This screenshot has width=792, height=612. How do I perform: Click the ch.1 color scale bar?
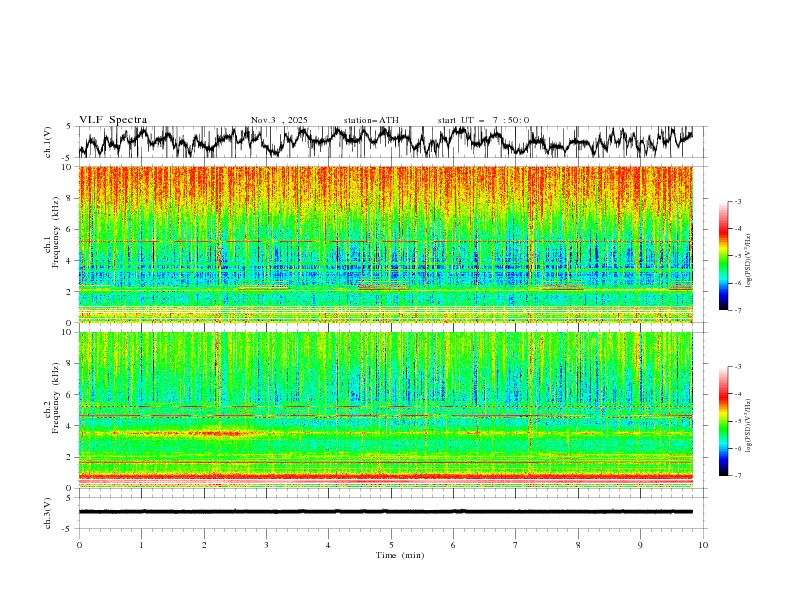723,256
